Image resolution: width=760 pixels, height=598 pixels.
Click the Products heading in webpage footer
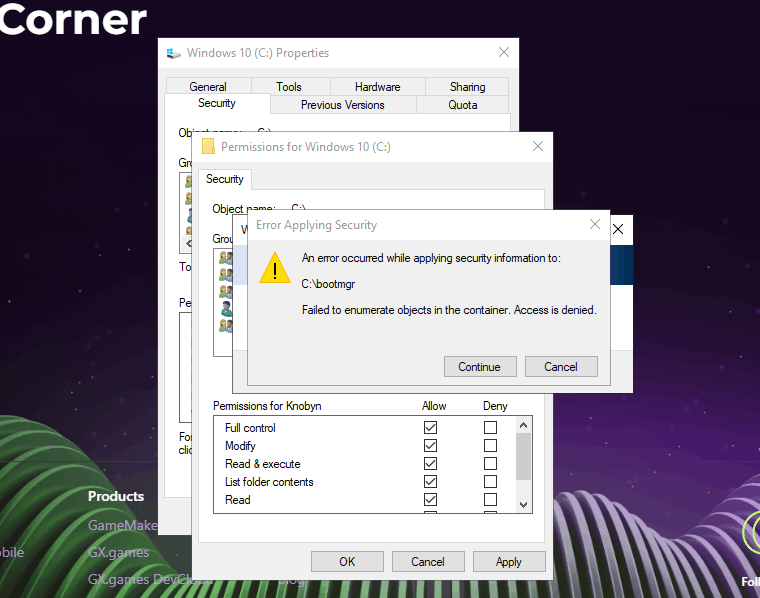116,496
